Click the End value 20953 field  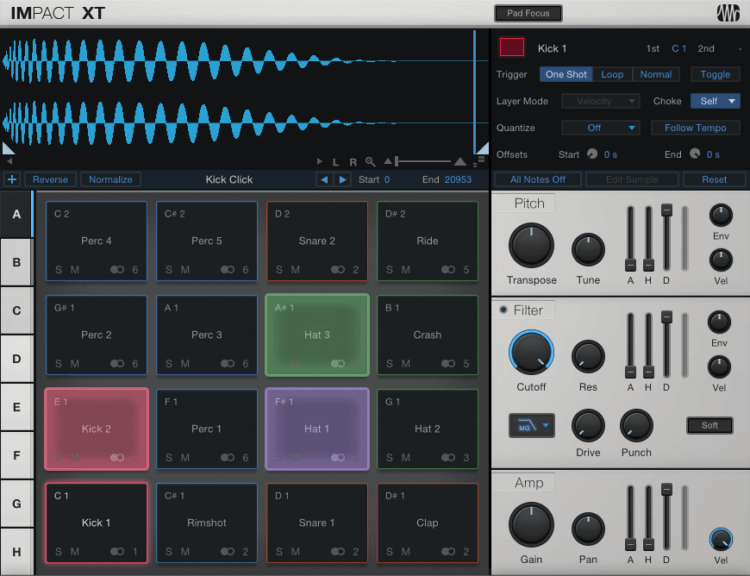pyautogui.click(x=458, y=179)
